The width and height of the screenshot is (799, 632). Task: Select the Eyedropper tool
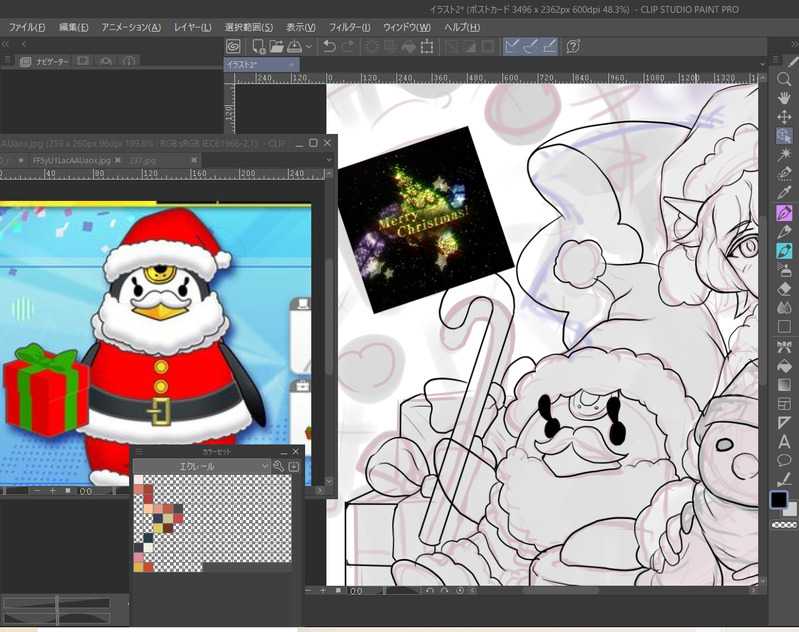(x=784, y=193)
